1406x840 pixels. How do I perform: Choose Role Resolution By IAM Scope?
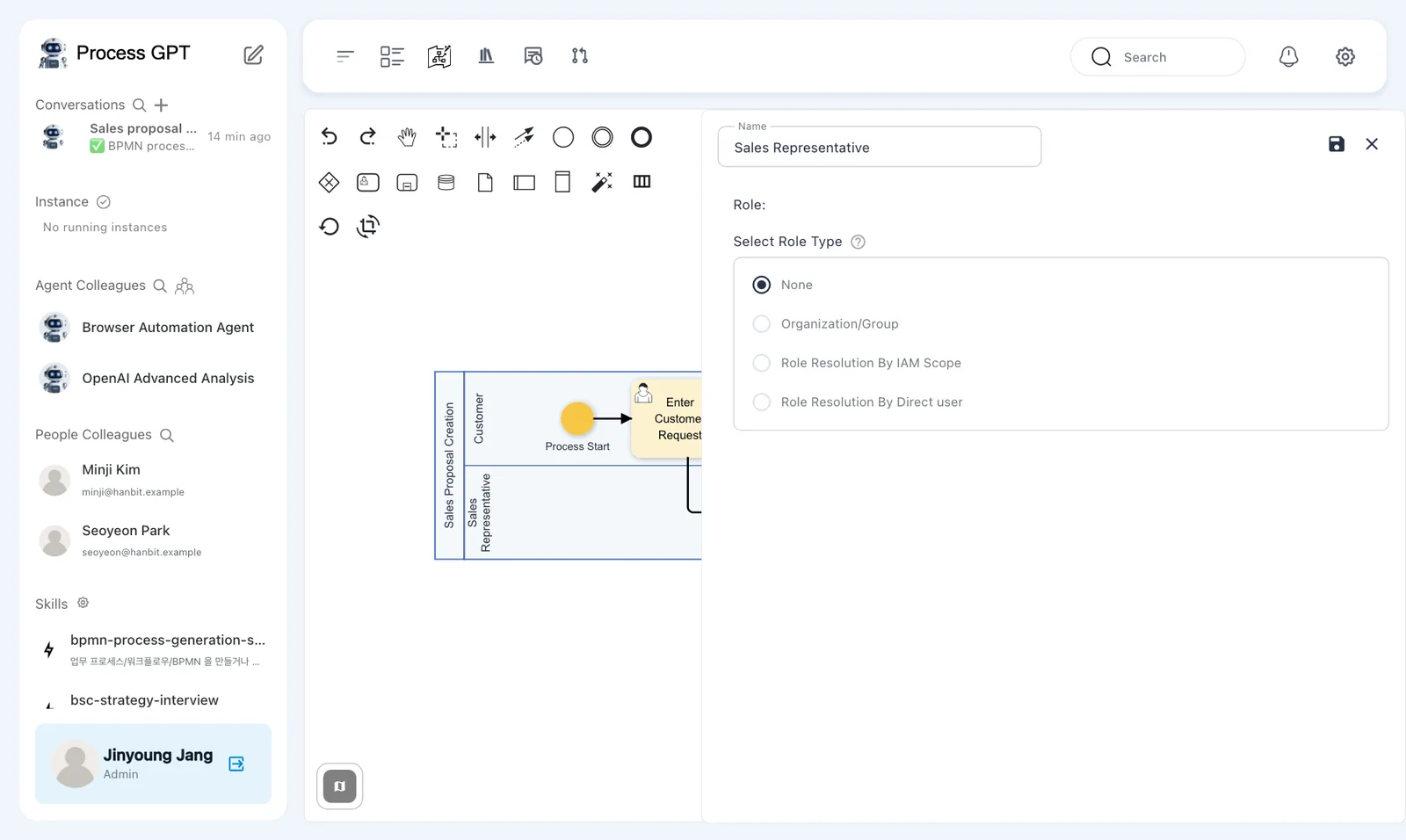click(762, 363)
